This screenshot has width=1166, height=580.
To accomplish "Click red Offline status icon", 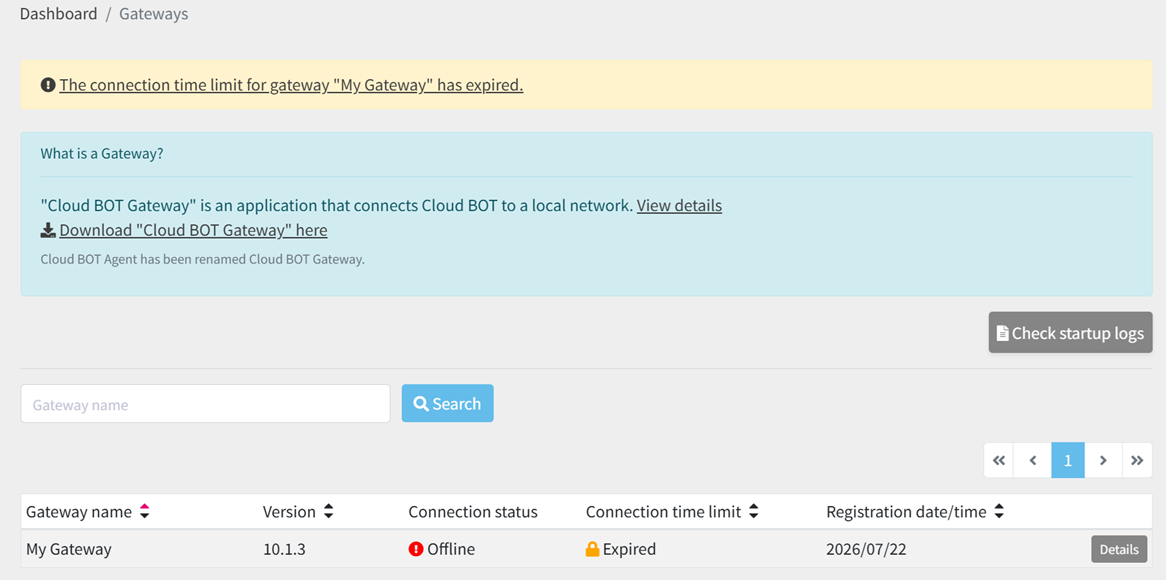I will [416, 550].
